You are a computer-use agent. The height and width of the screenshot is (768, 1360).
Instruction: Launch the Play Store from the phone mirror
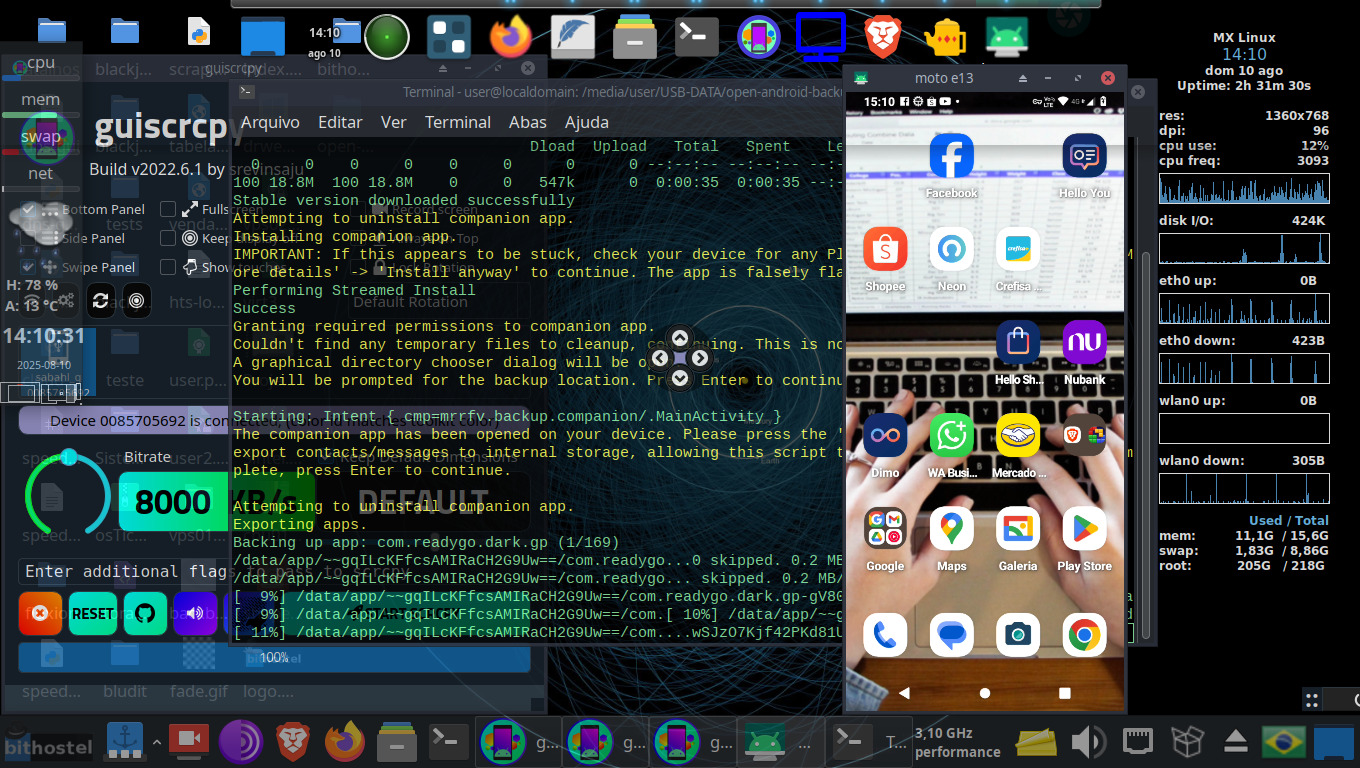[1084, 528]
